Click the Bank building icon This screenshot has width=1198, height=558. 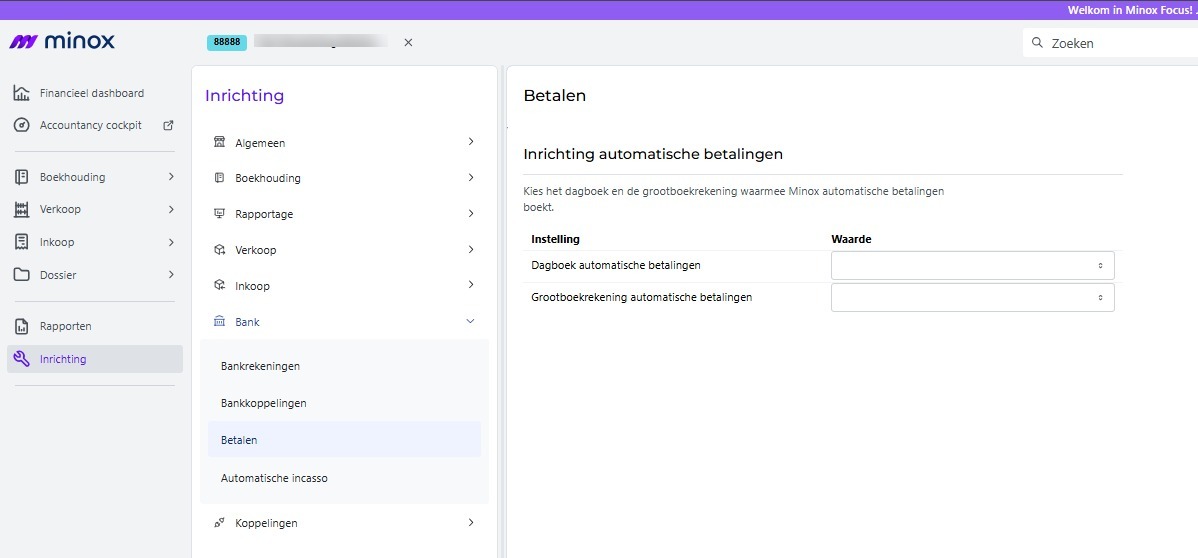219,321
